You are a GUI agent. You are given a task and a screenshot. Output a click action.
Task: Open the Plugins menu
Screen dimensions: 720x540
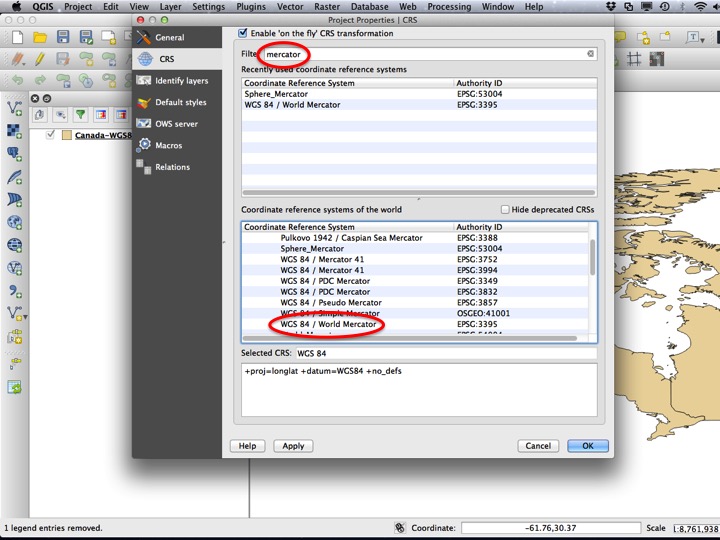(x=251, y=6)
